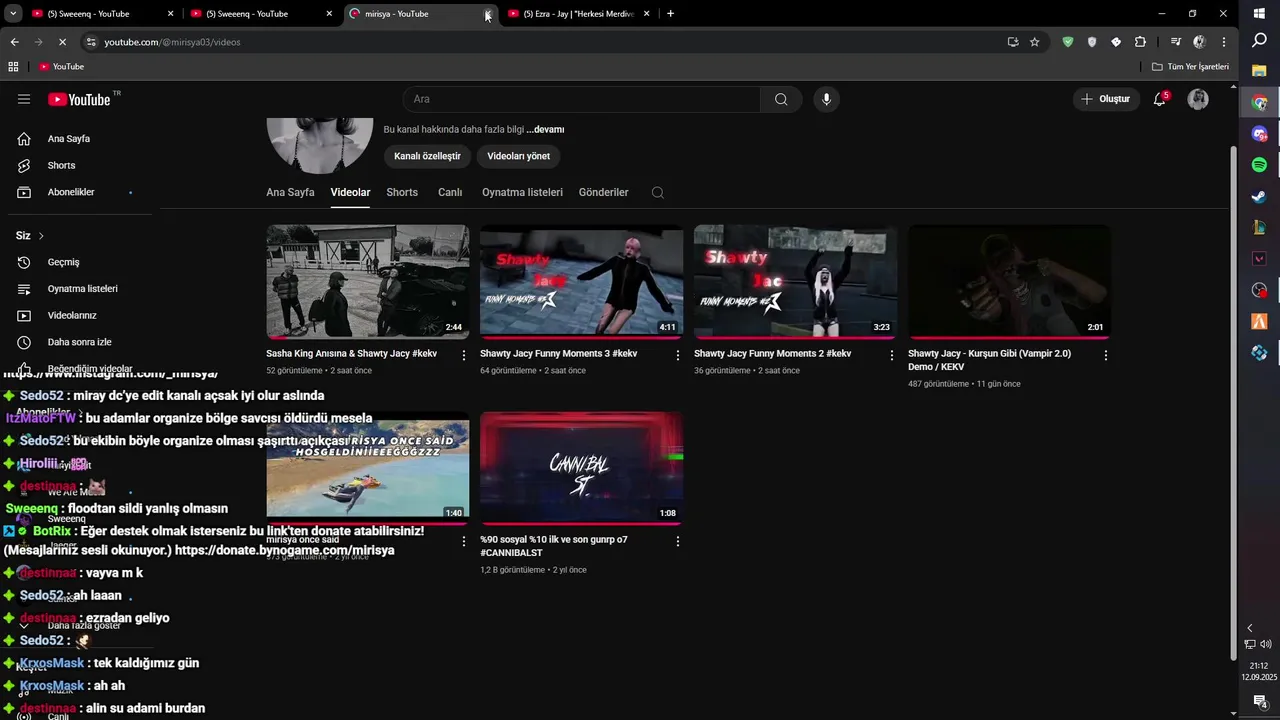
Task: Open Oynatma listeleri in sidebar
Action: (80, 289)
